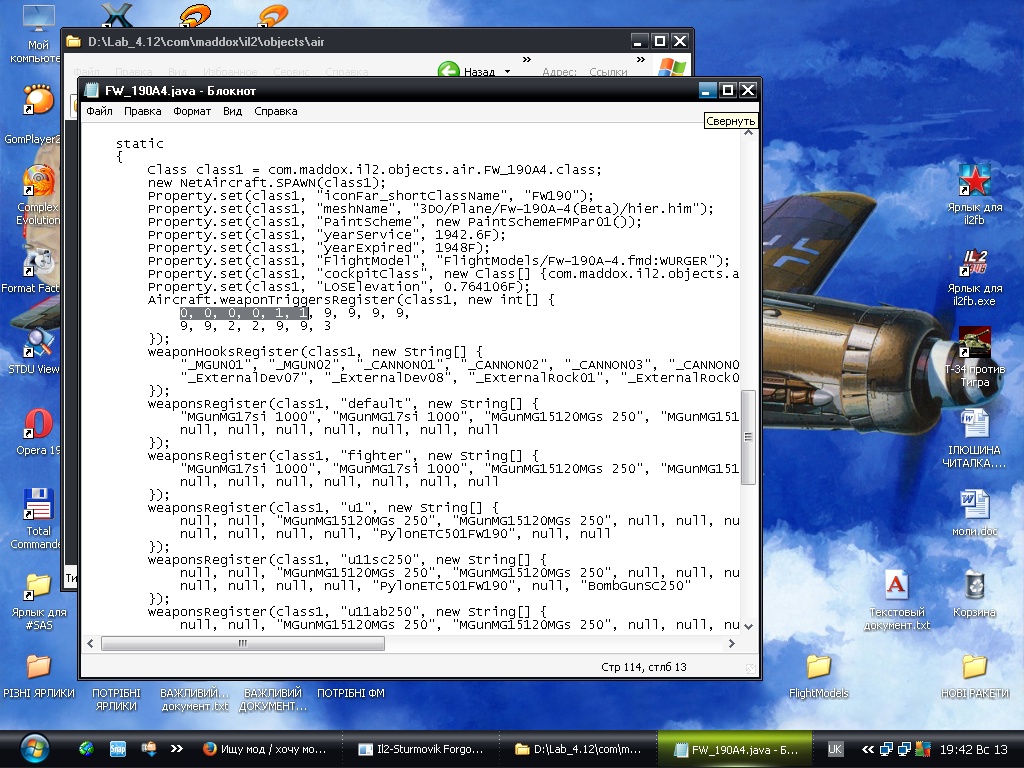Select the моли.doc Word document icon

[x=974, y=504]
